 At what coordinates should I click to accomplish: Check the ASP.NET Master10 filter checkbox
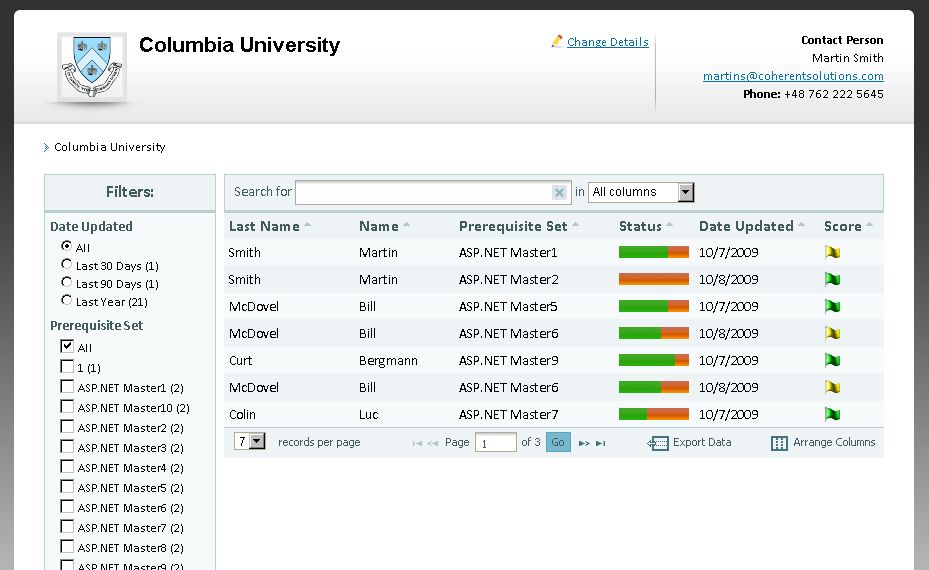pos(67,406)
